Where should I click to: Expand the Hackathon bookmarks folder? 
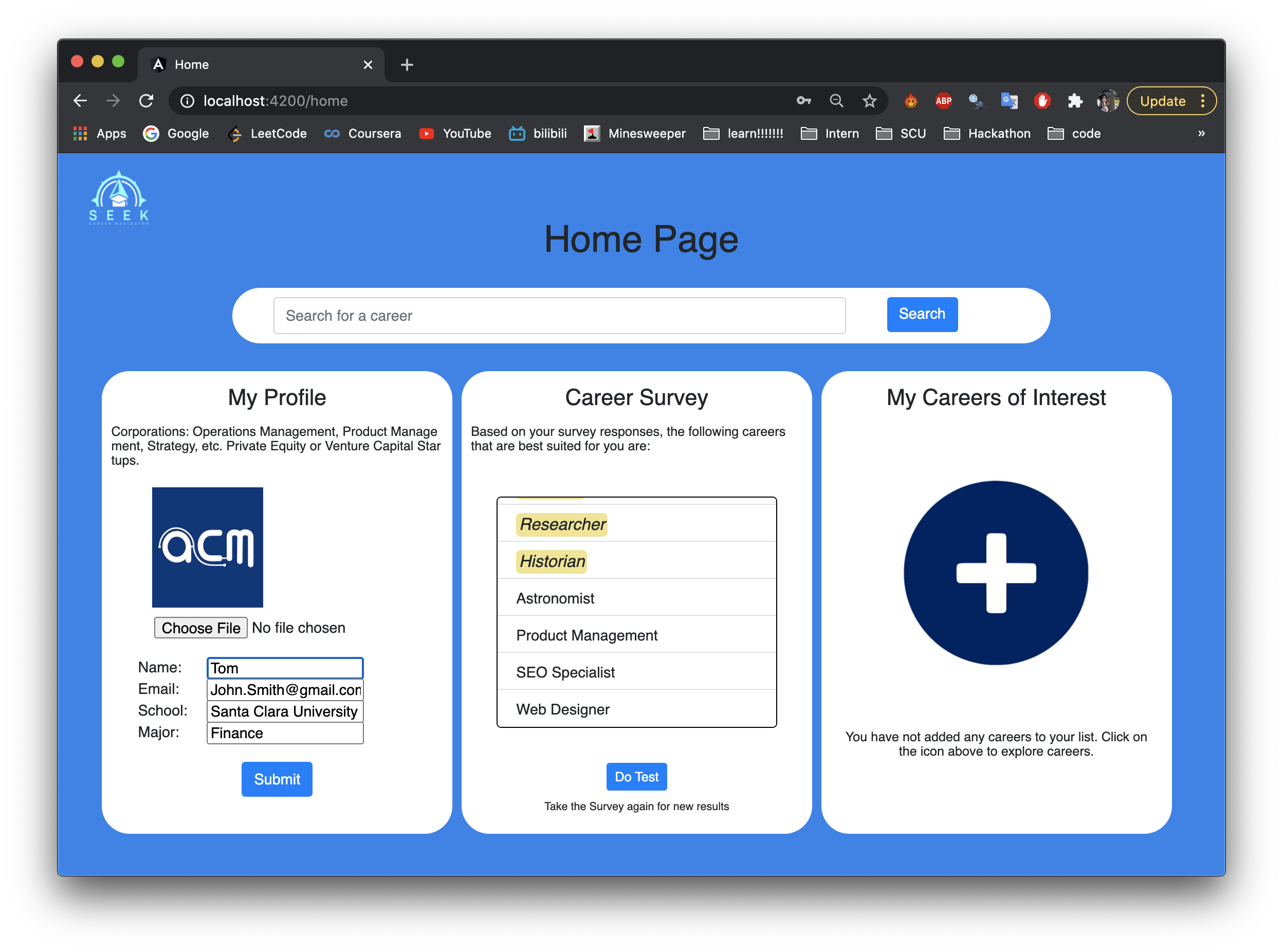coord(987,134)
